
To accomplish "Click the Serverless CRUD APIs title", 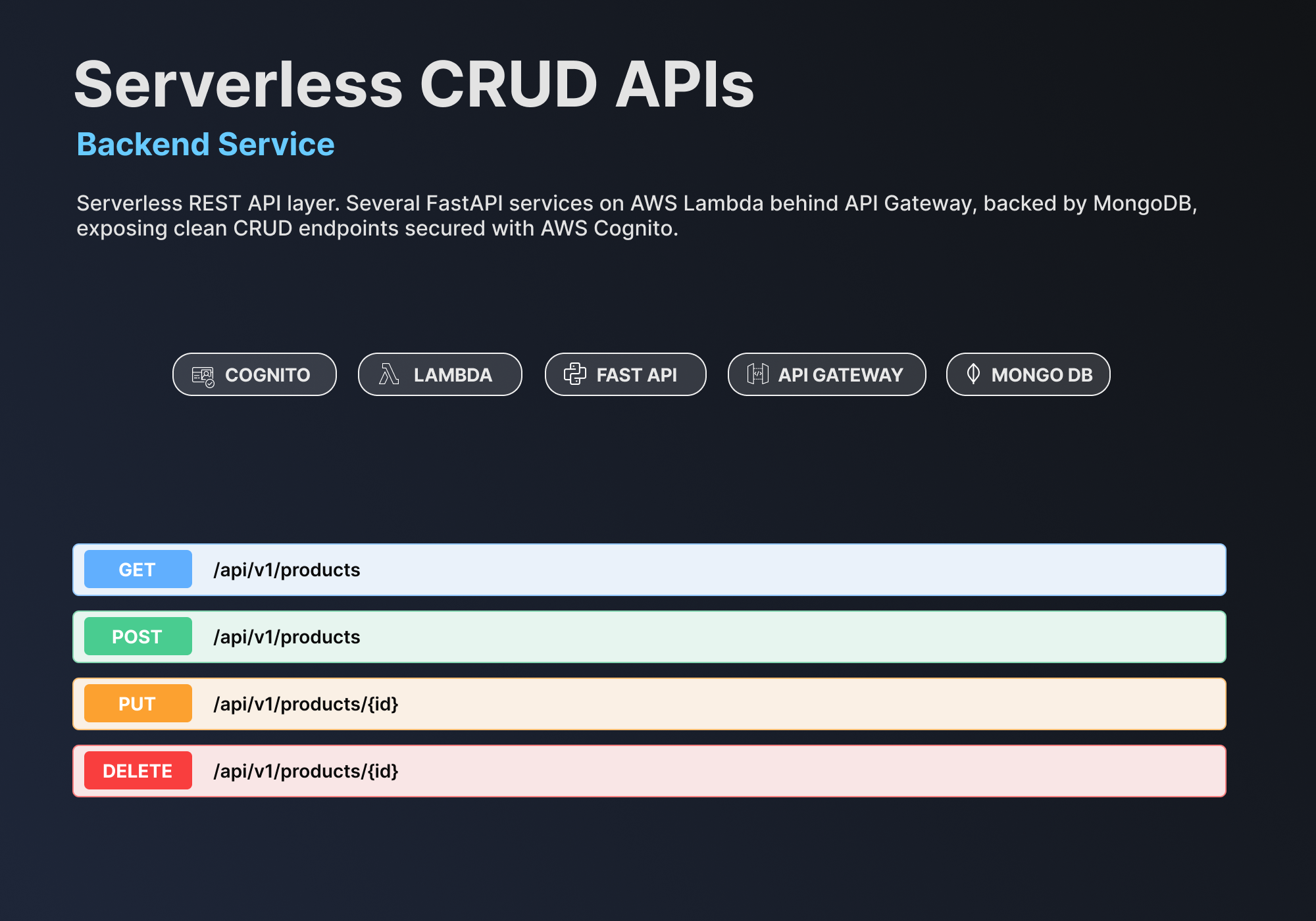I will (x=414, y=84).
